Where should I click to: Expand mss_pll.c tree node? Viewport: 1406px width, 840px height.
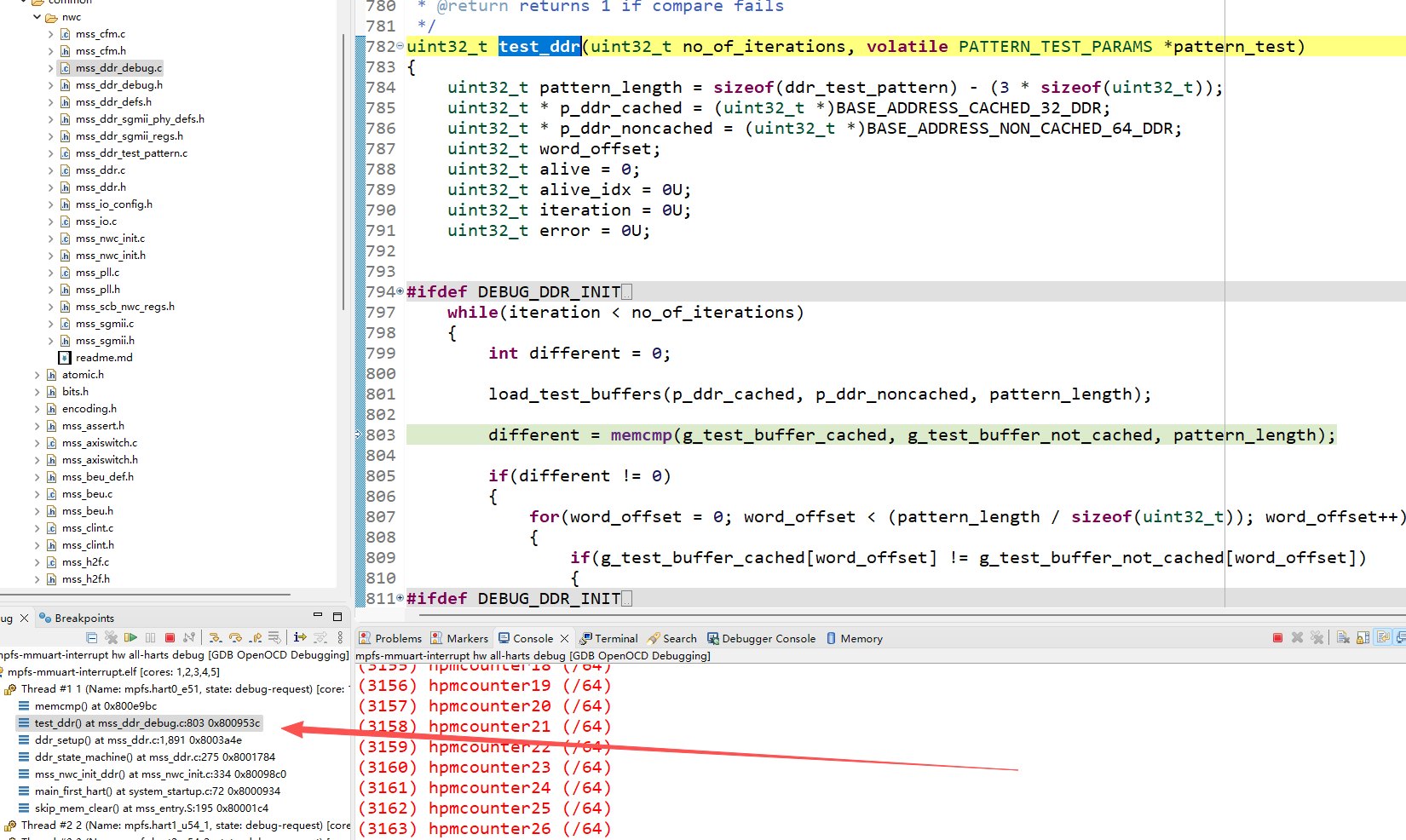click(x=50, y=273)
